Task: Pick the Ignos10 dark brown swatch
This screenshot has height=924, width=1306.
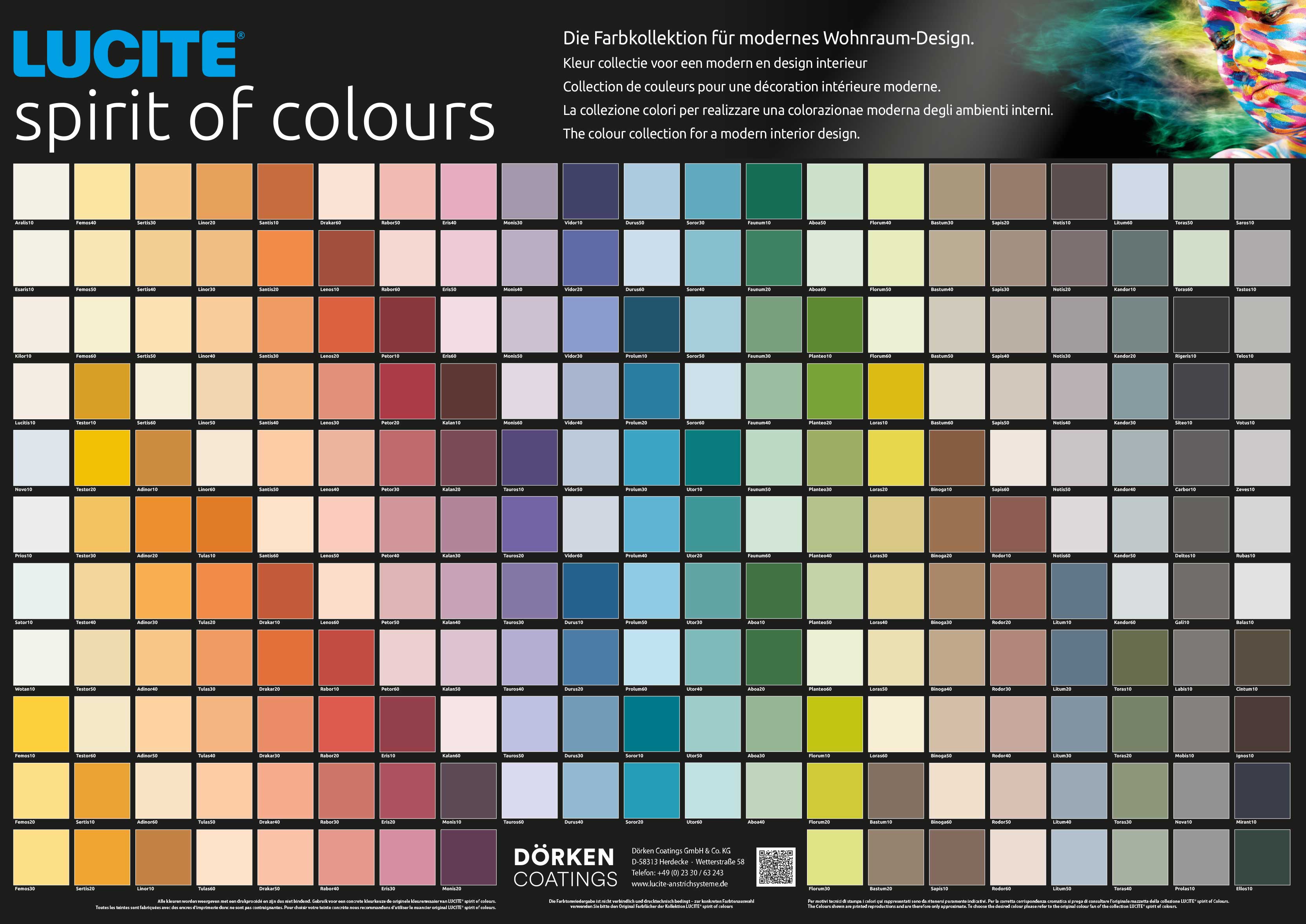Action: [x=1262, y=724]
